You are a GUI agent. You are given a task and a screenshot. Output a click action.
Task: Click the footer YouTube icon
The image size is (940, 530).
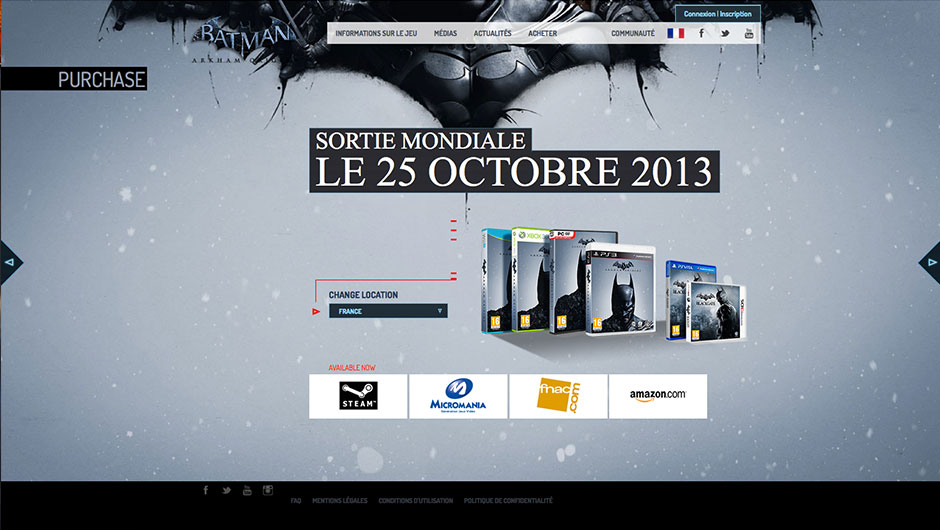(x=247, y=490)
